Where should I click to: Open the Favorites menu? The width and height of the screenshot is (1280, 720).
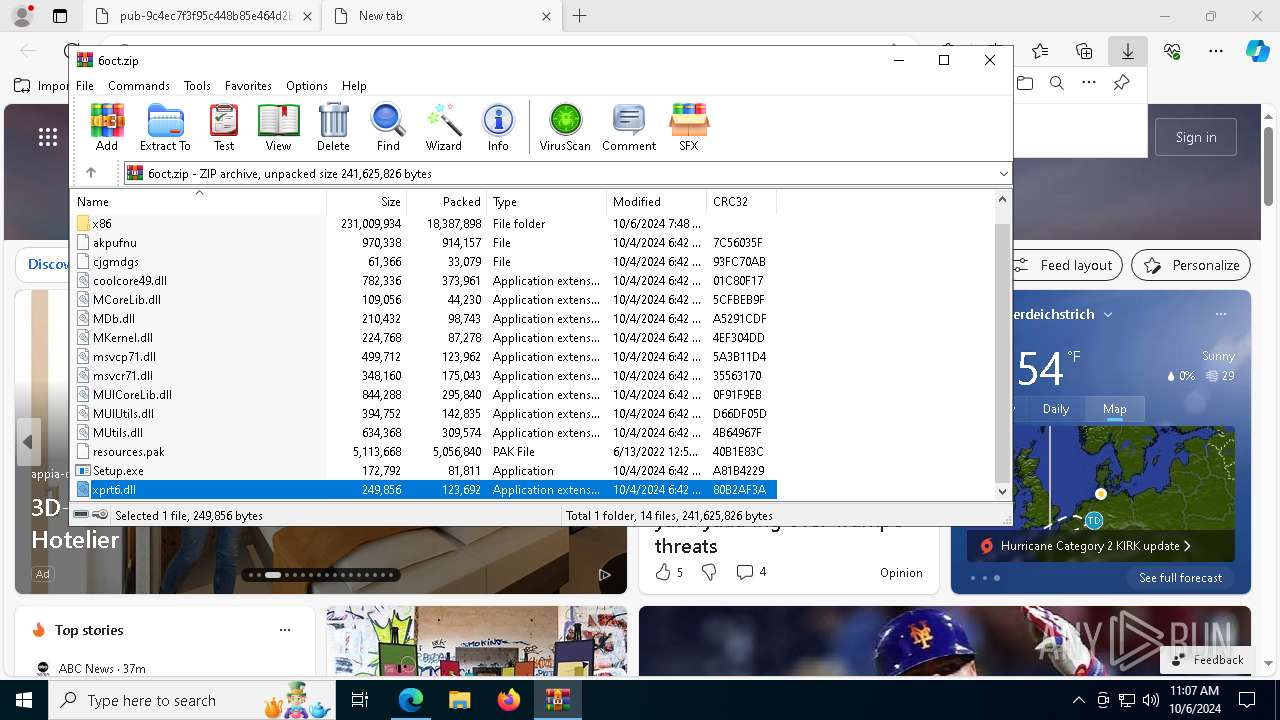click(248, 86)
